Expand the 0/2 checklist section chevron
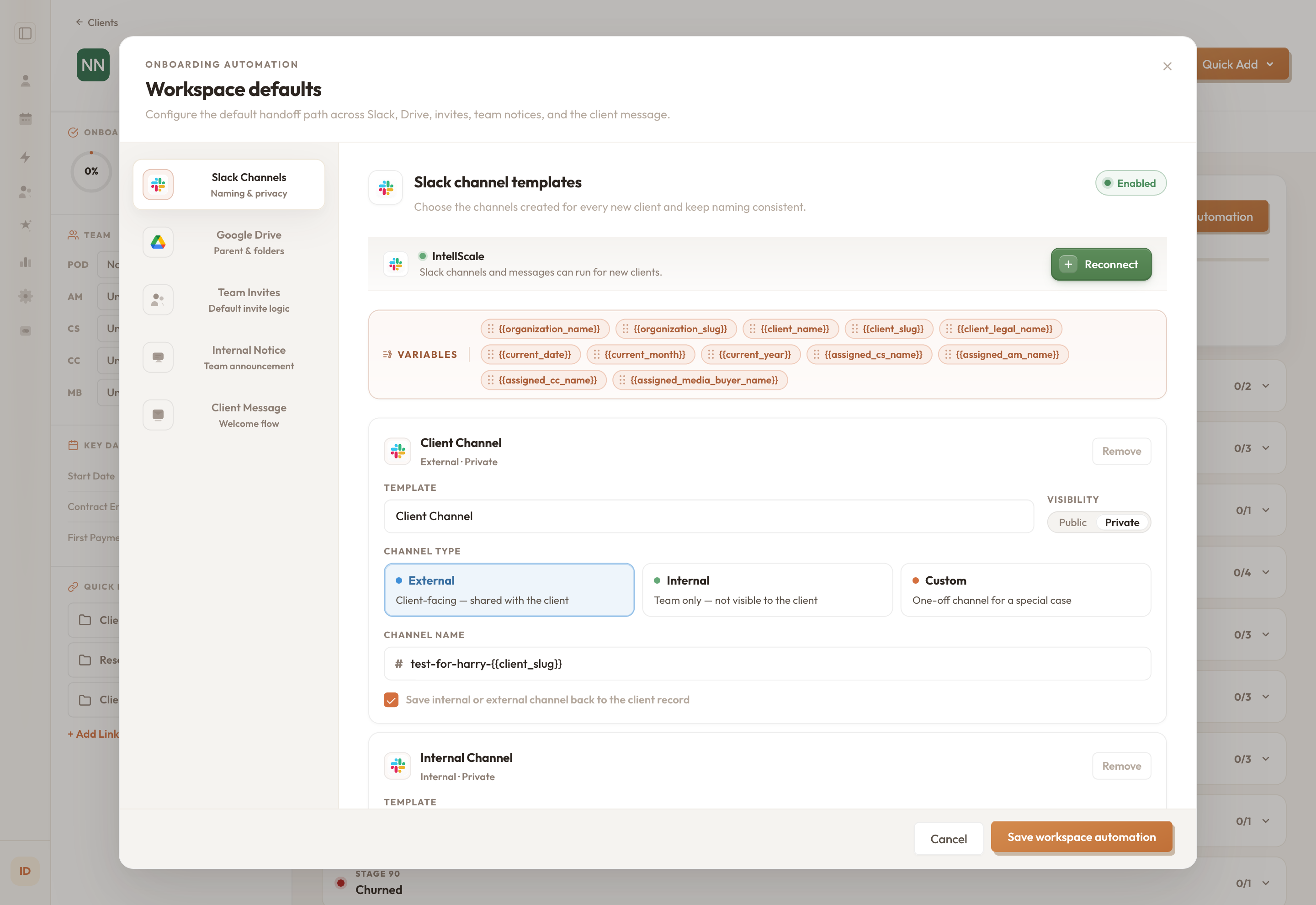Screen dimensions: 1316x905 [1266, 386]
